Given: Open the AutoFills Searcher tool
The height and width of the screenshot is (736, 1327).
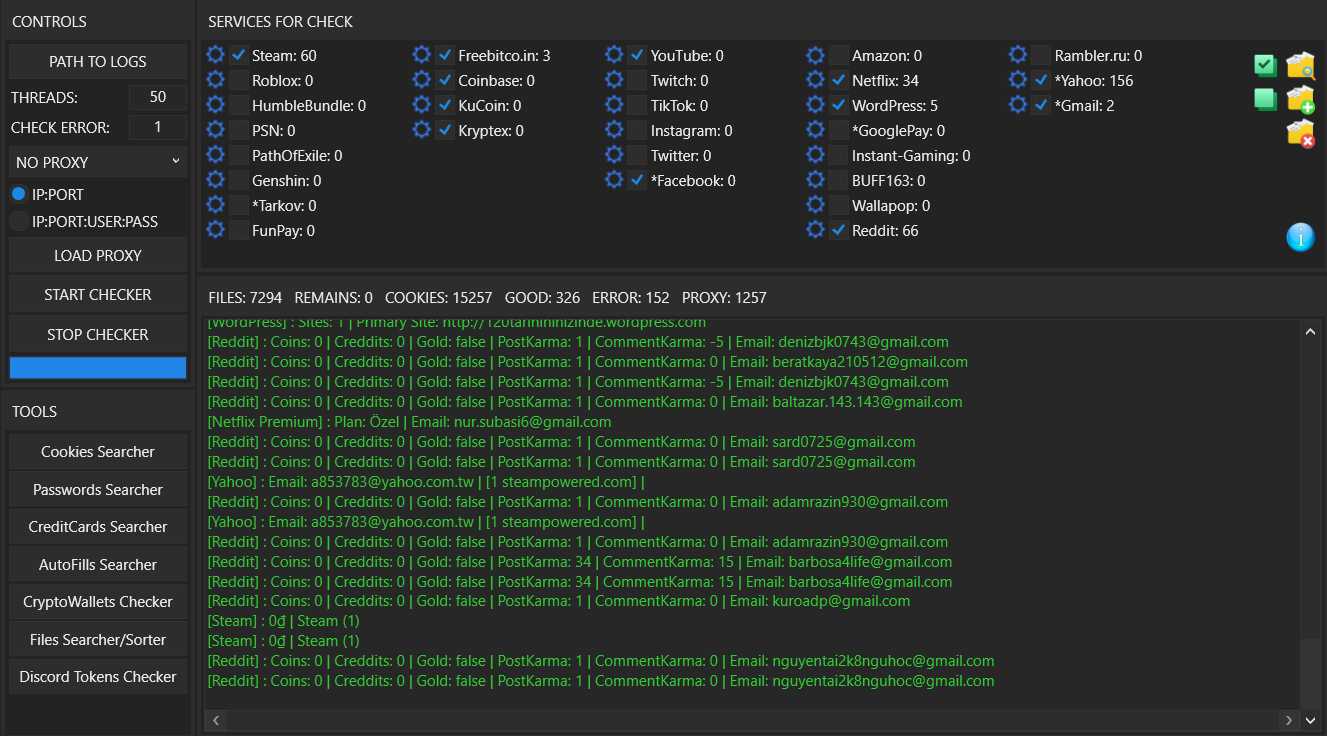Looking at the screenshot, I should pos(98,564).
